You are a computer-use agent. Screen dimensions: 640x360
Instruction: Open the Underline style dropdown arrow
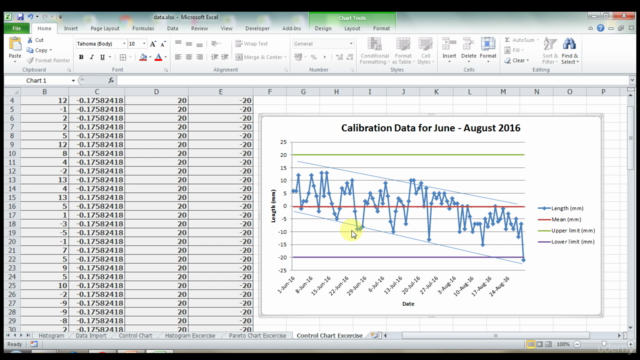(110, 57)
